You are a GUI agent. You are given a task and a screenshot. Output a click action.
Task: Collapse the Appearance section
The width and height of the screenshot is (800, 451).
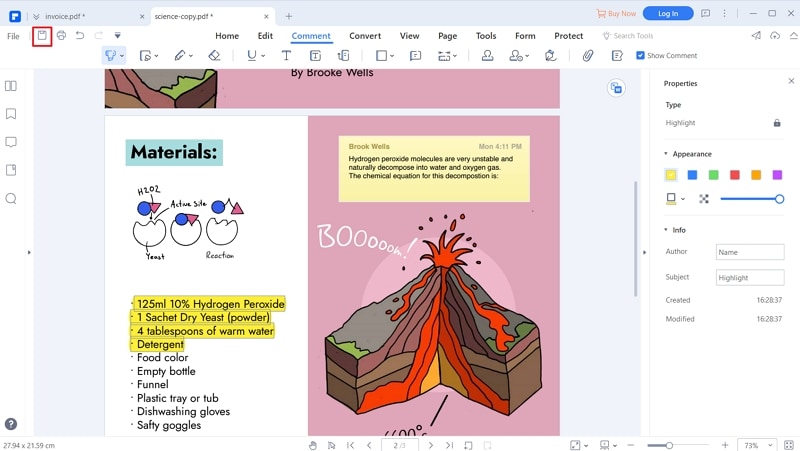666,154
